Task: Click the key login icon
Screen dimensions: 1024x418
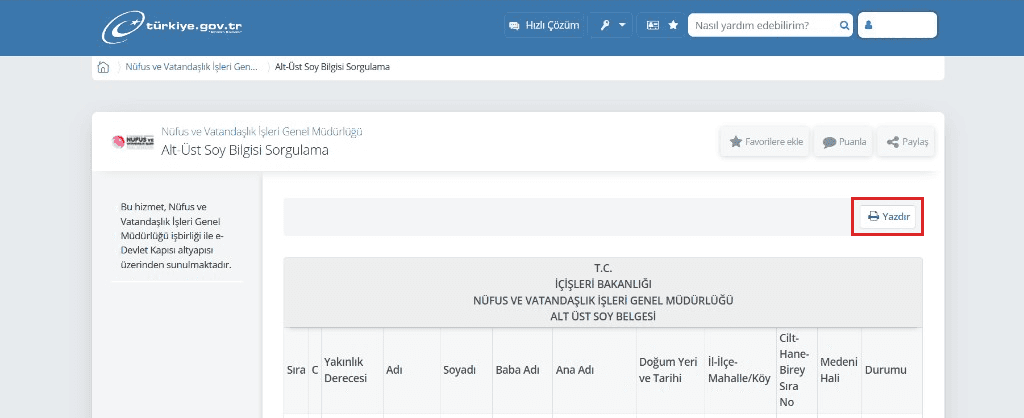Action: coord(605,25)
